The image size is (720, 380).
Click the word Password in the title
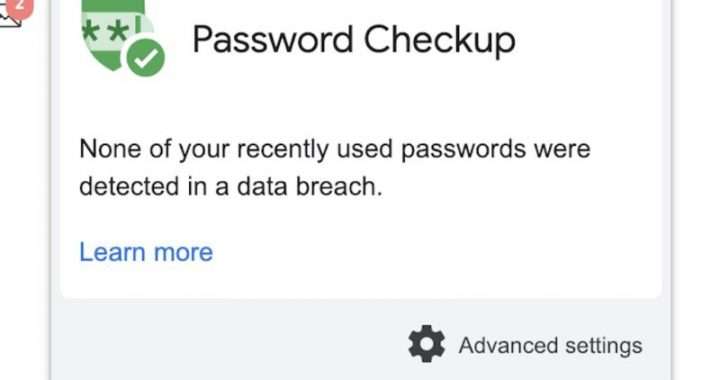click(273, 39)
